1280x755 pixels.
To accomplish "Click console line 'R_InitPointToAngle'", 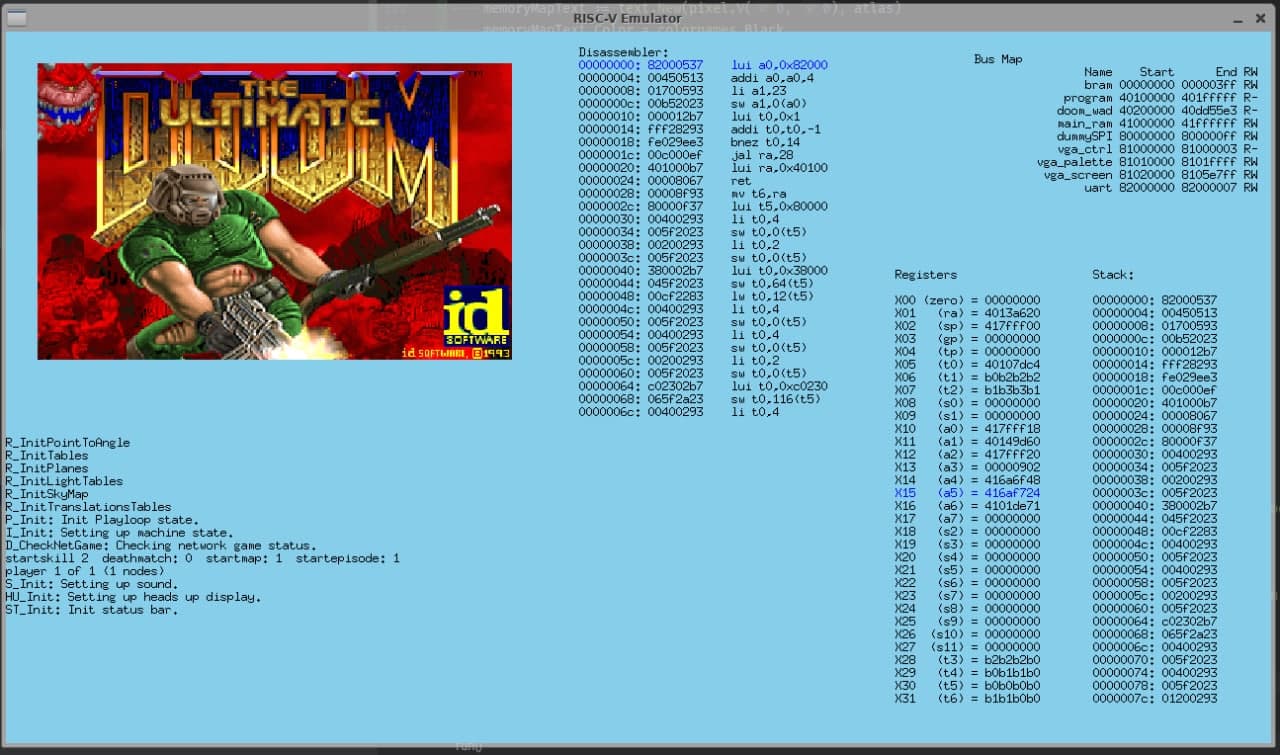I will pos(67,442).
